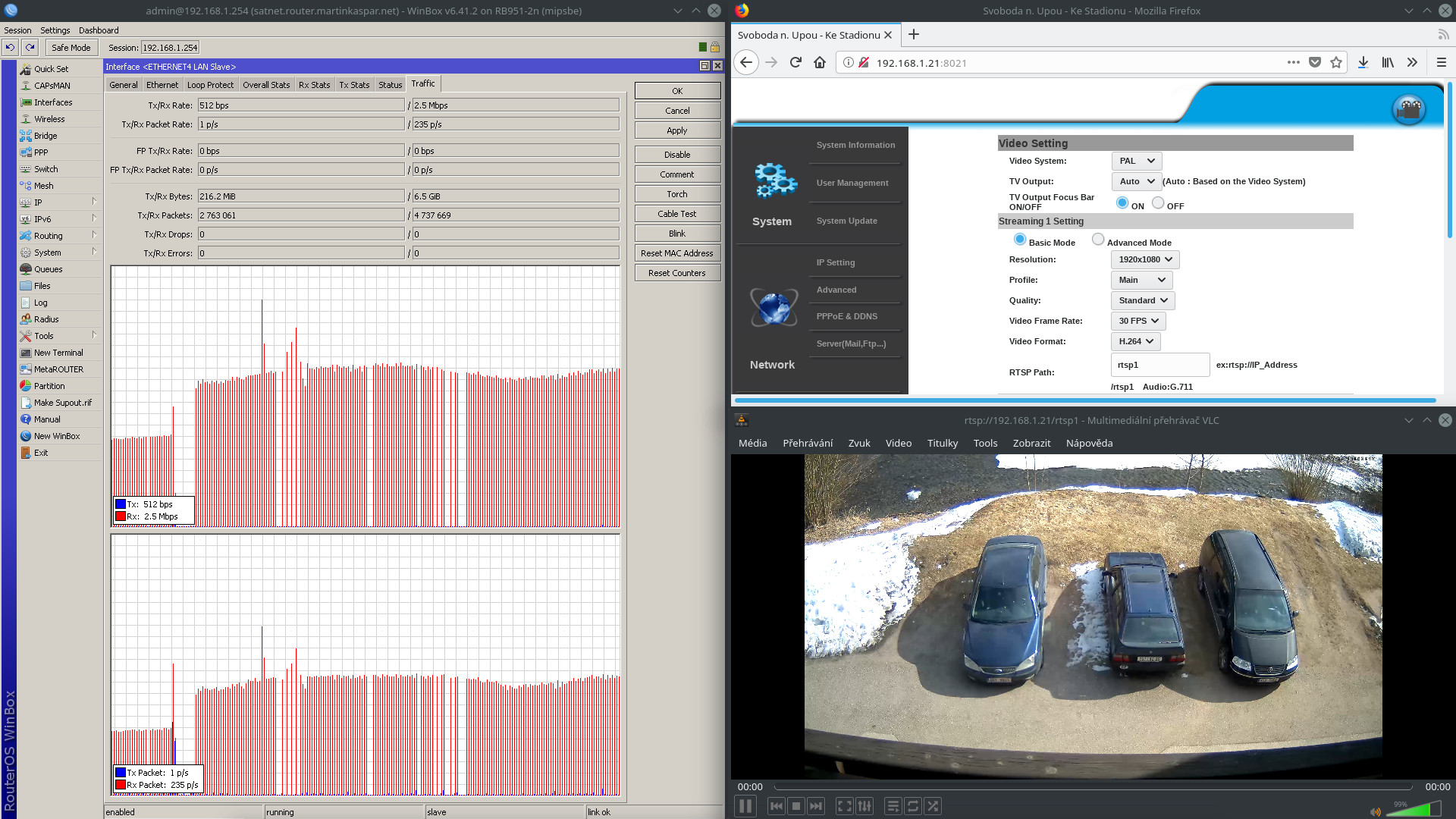The image size is (1456, 819).
Task: Click the Torch button
Action: coord(676,194)
